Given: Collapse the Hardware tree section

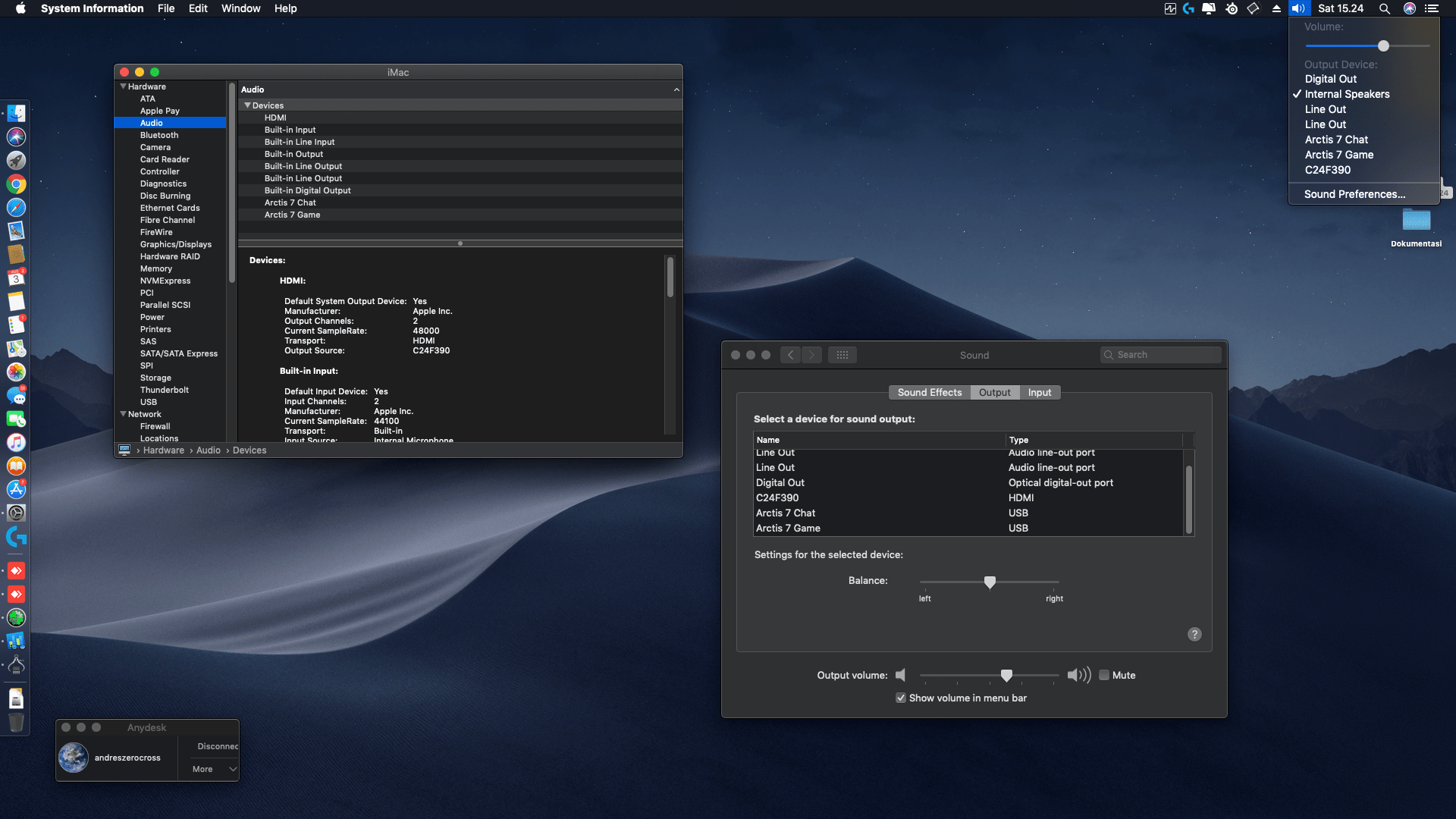Looking at the screenshot, I should pos(123,86).
